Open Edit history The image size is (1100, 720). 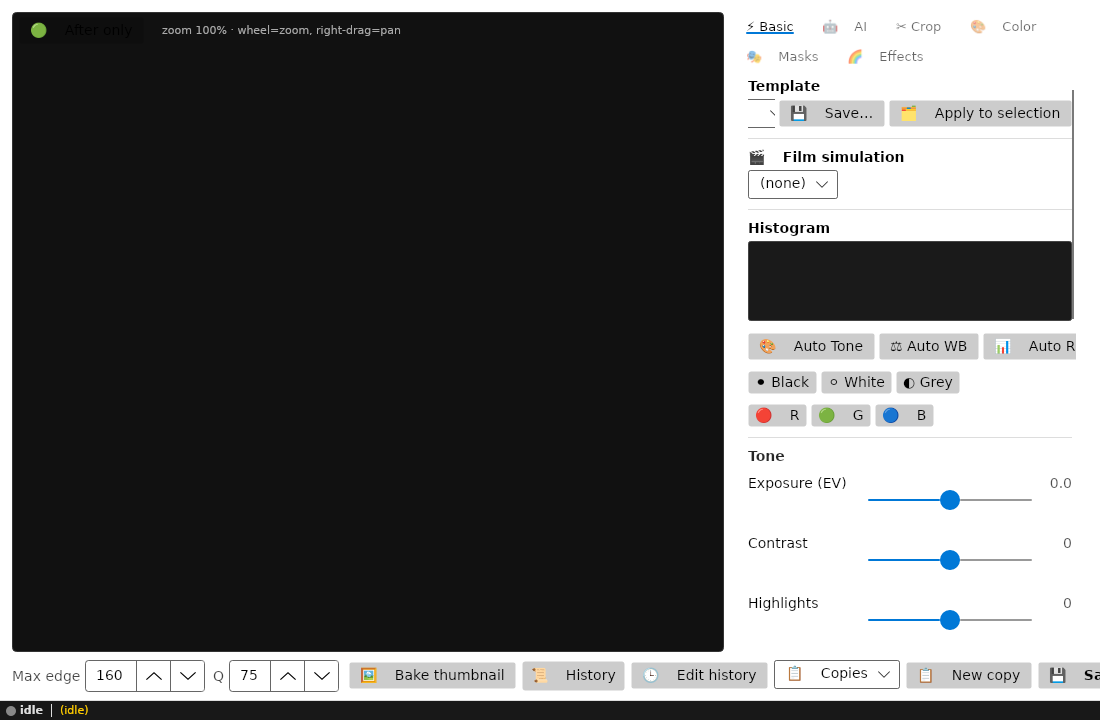[699, 676]
